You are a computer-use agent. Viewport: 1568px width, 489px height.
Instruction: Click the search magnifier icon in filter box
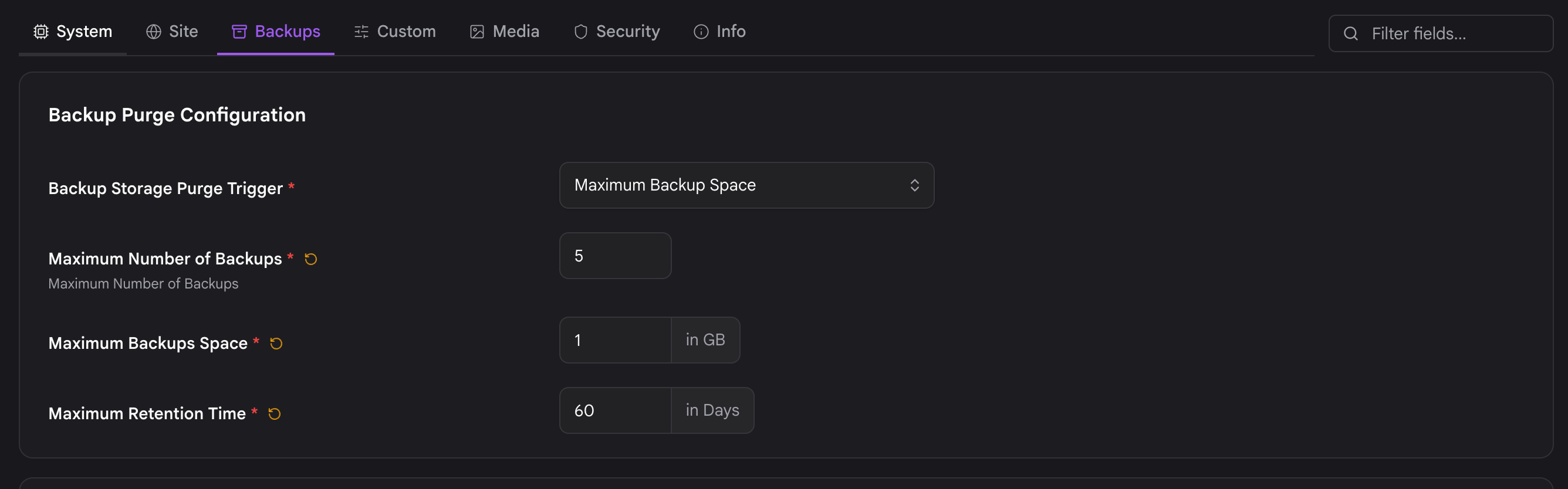tap(1351, 33)
